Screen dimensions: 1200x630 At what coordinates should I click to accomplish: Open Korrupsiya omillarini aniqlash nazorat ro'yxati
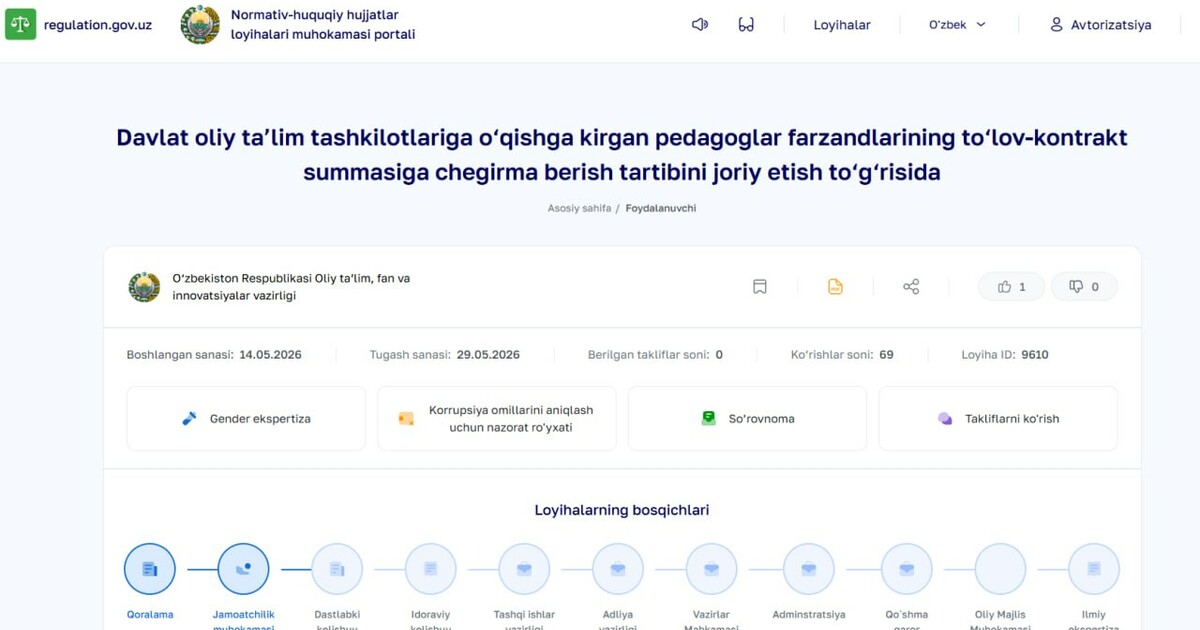click(x=497, y=419)
